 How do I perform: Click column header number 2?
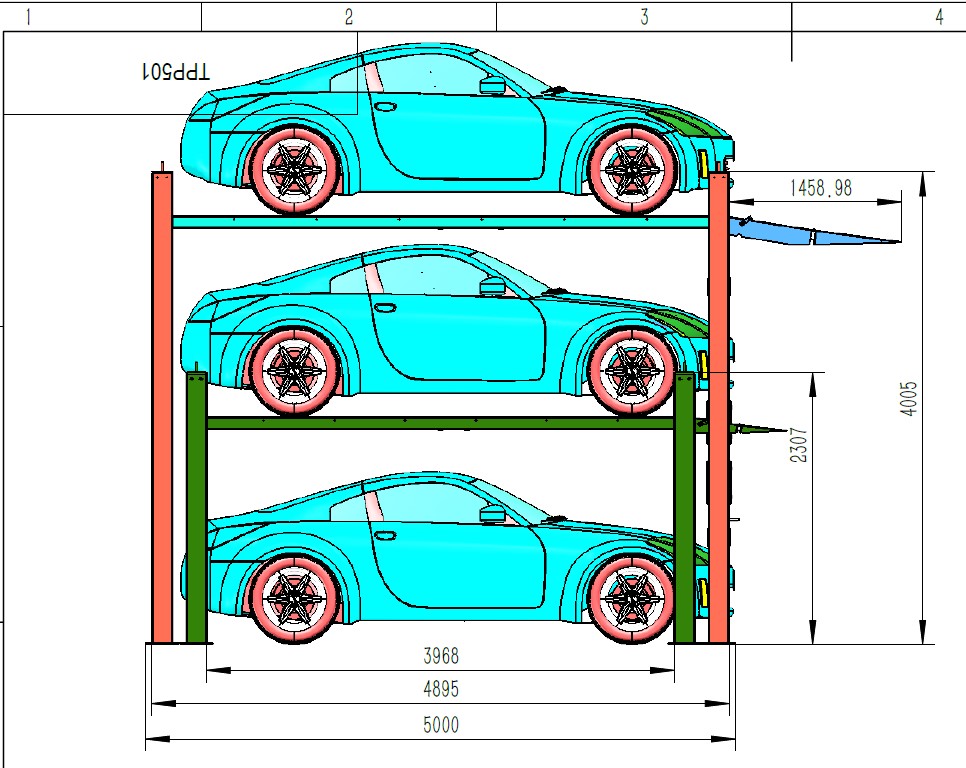click(349, 17)
